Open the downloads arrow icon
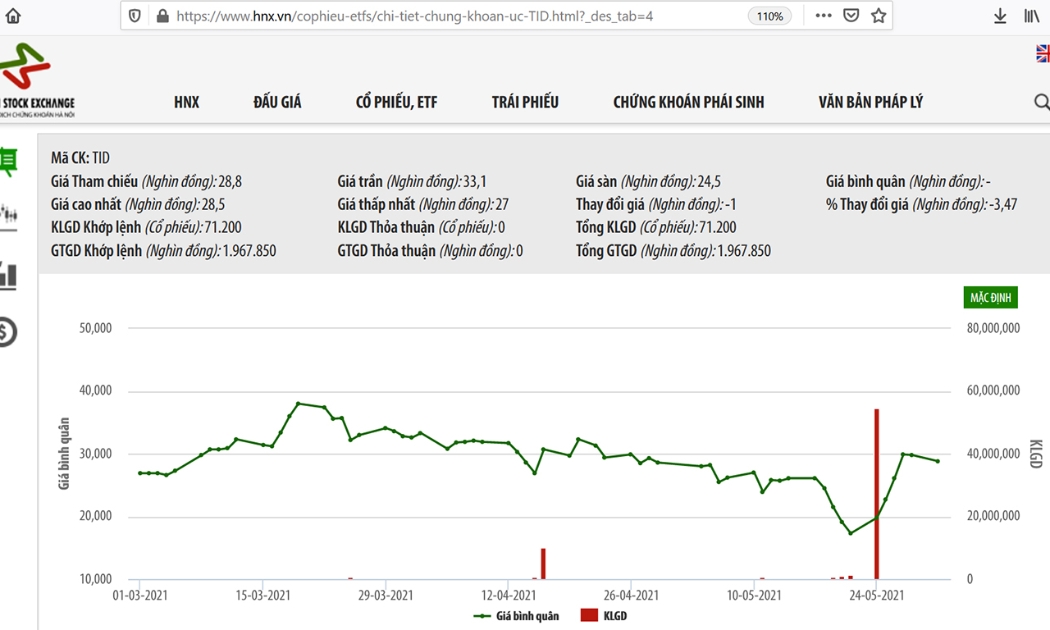 pyautogui.click(x=1000, y=15)
